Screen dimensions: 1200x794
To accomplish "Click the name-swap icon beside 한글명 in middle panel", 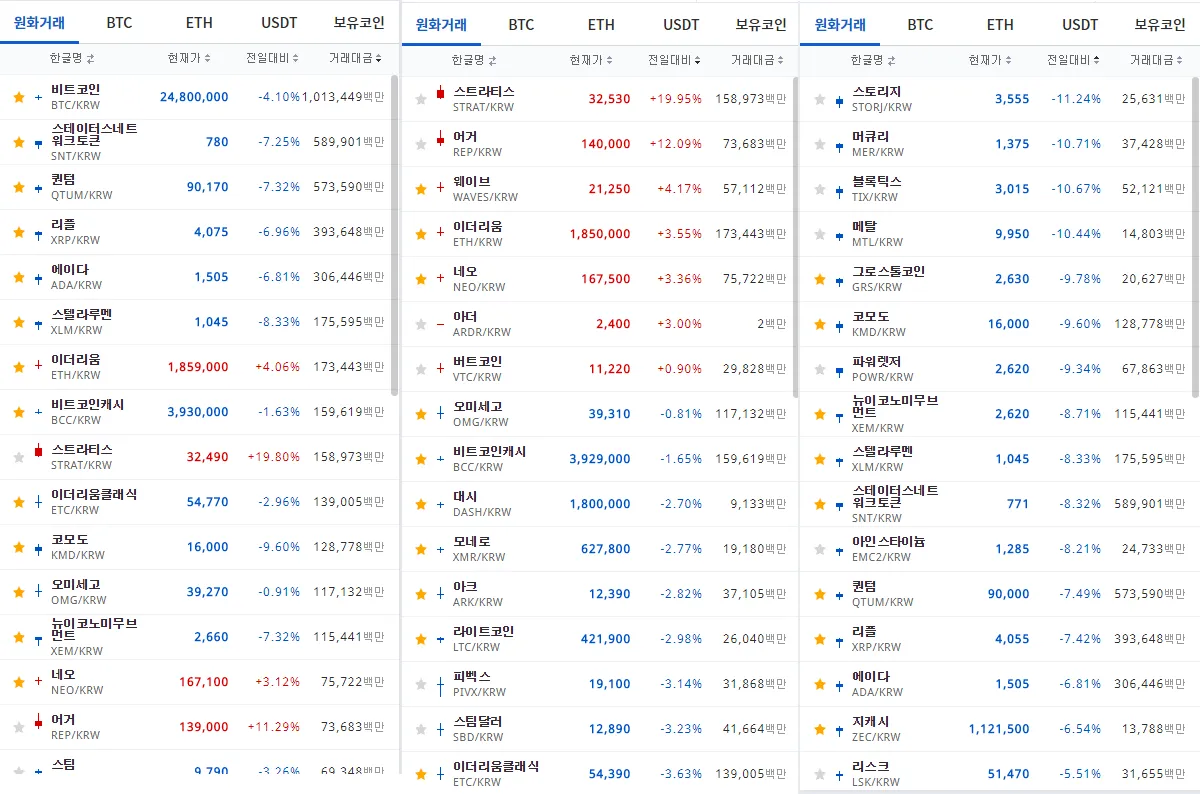I will coord(492,61).
